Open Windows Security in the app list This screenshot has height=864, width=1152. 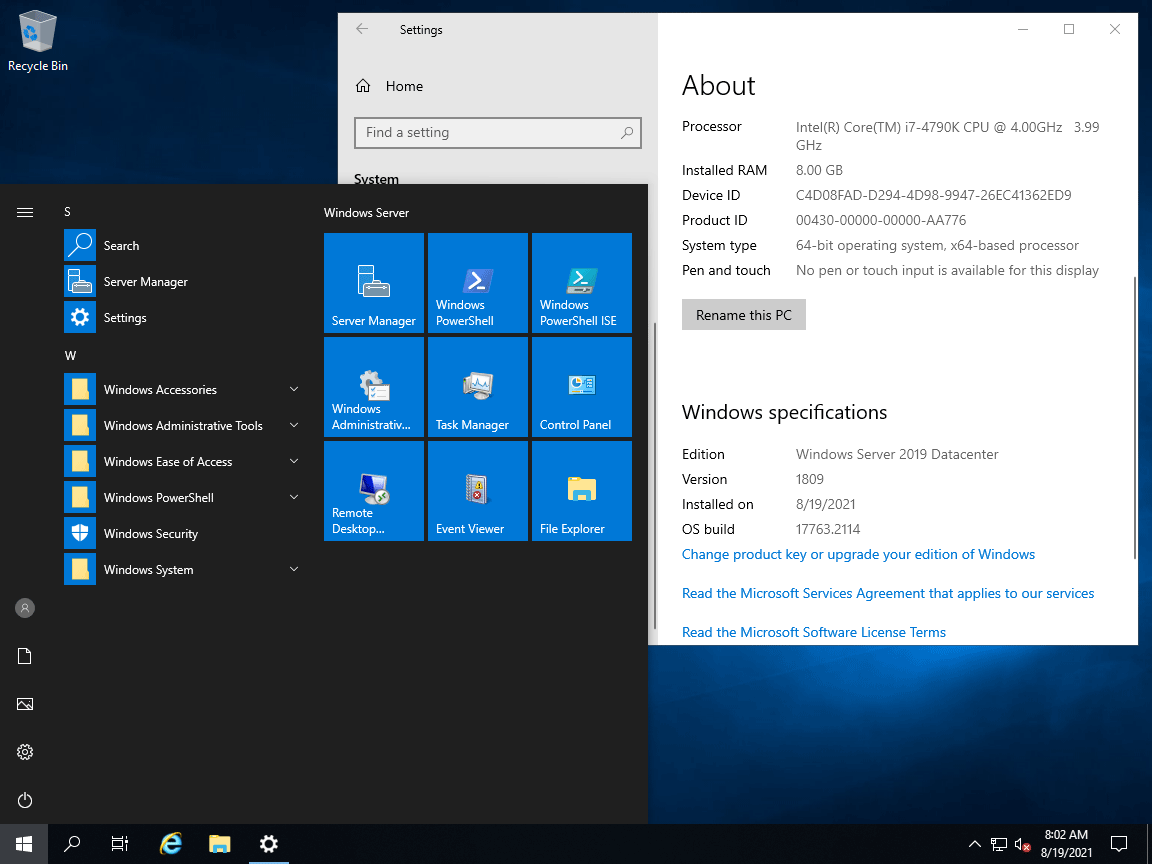coord(184,533)
